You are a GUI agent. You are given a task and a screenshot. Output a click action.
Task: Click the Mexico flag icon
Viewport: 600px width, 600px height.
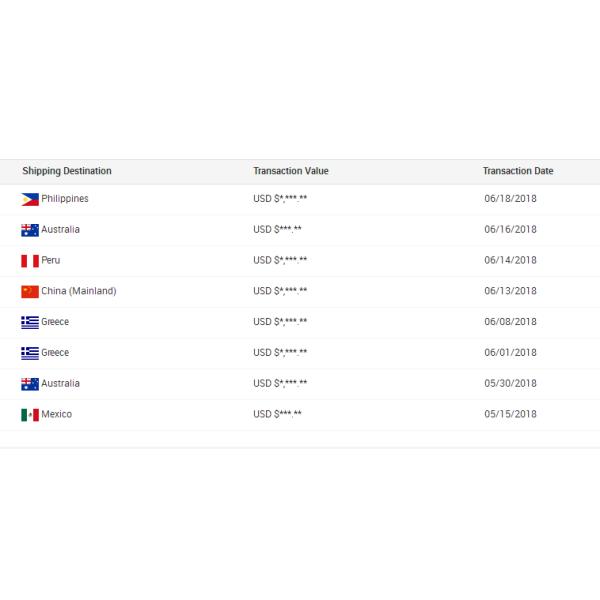coord(30,415)
